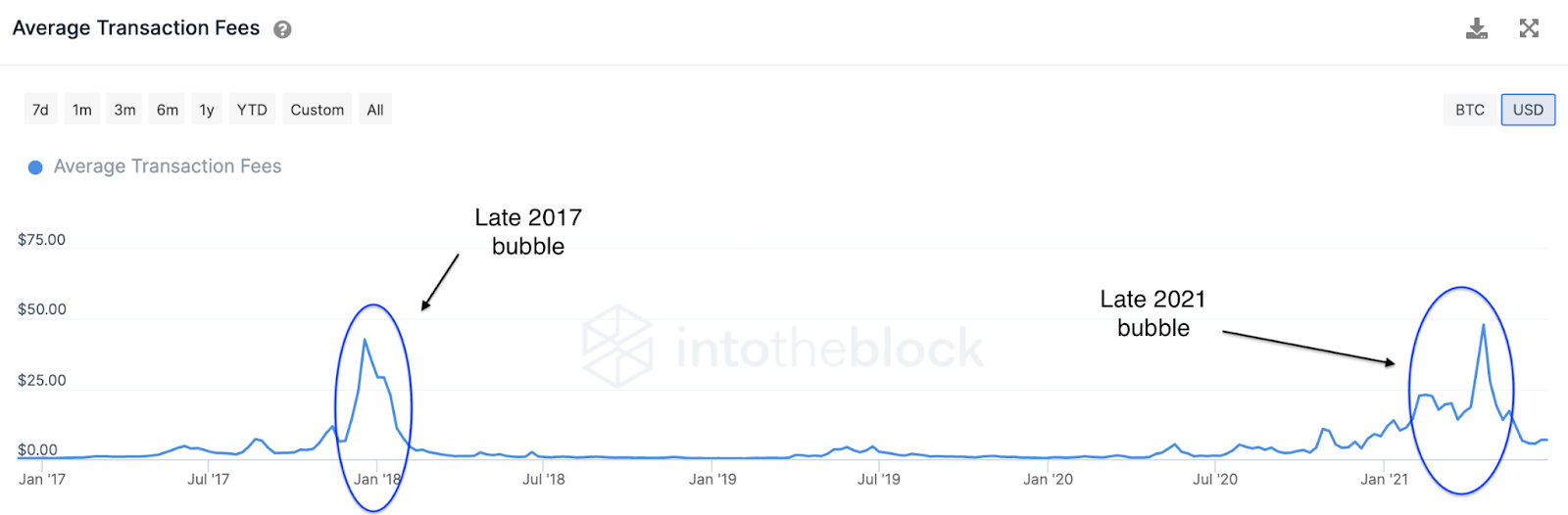Click the late 2017 fee peak
1568x515 pixels.
(x=365, y=340)
